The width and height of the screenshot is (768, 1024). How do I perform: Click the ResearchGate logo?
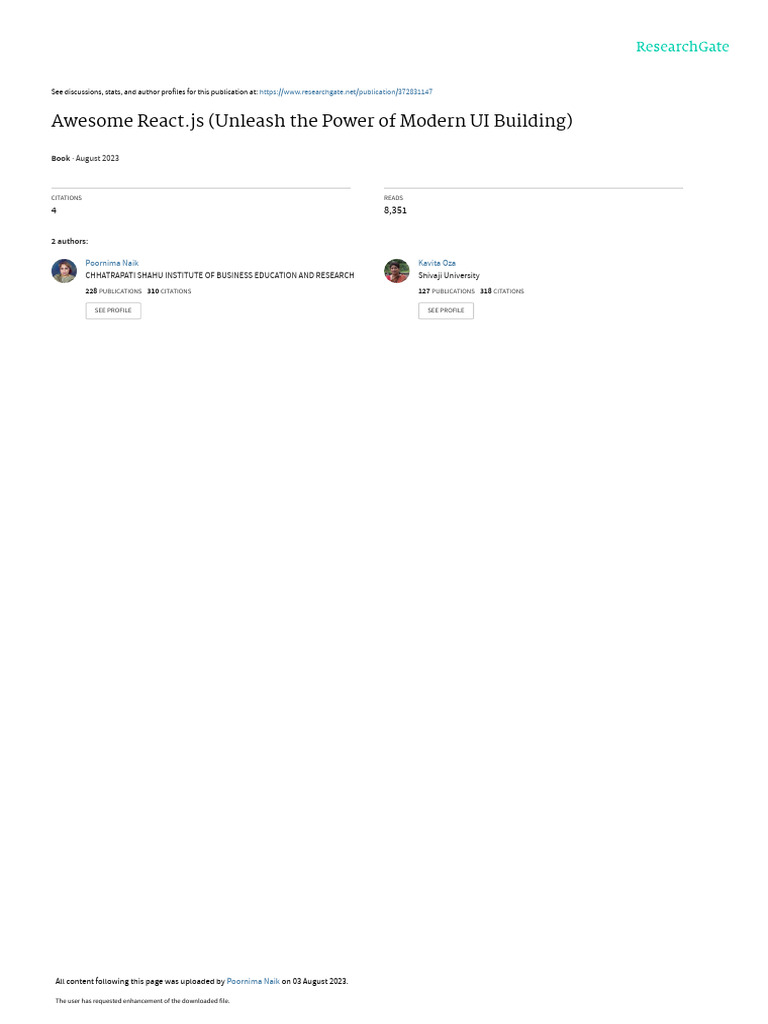coord(682,47)
